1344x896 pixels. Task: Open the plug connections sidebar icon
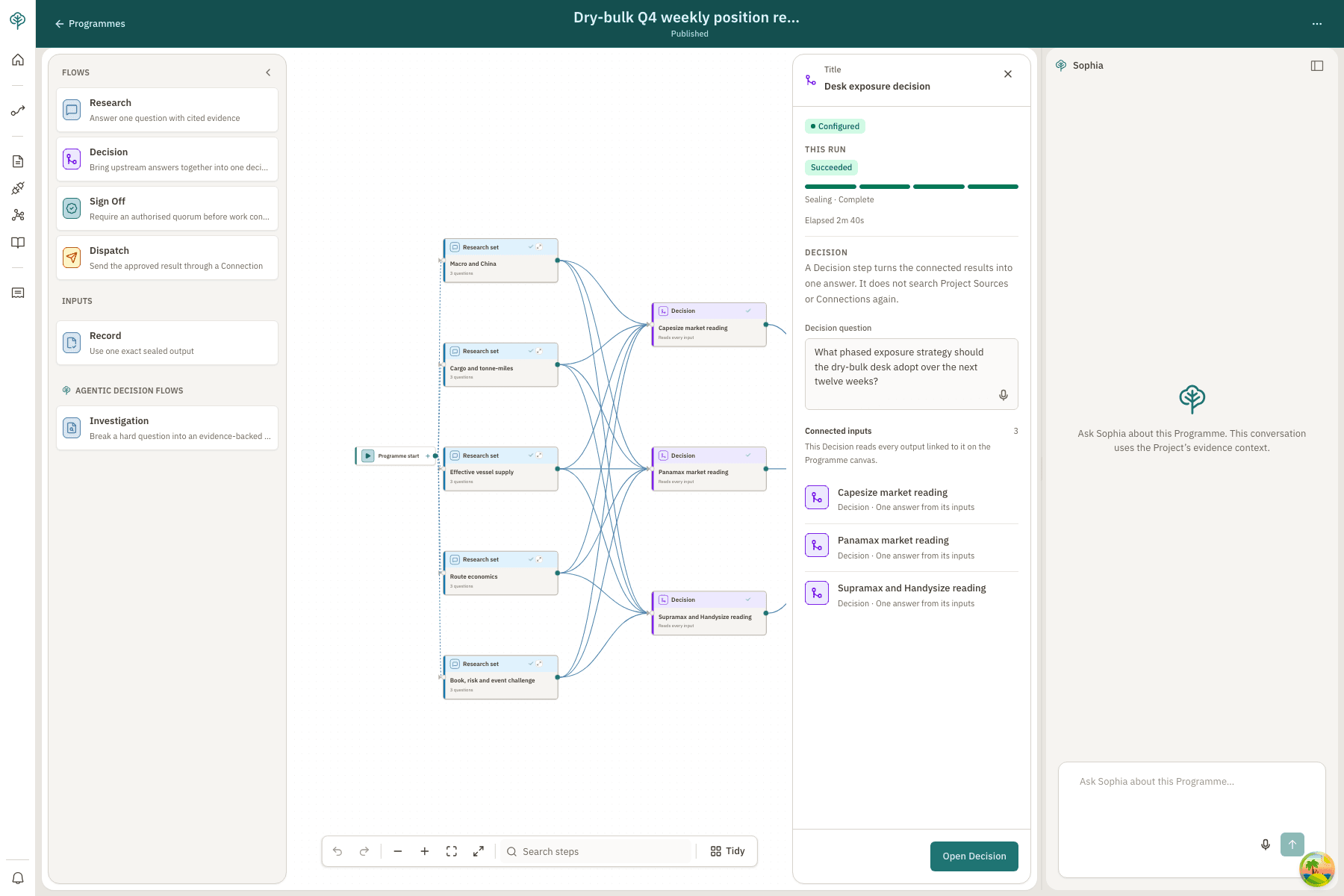(x=18, y=188)
